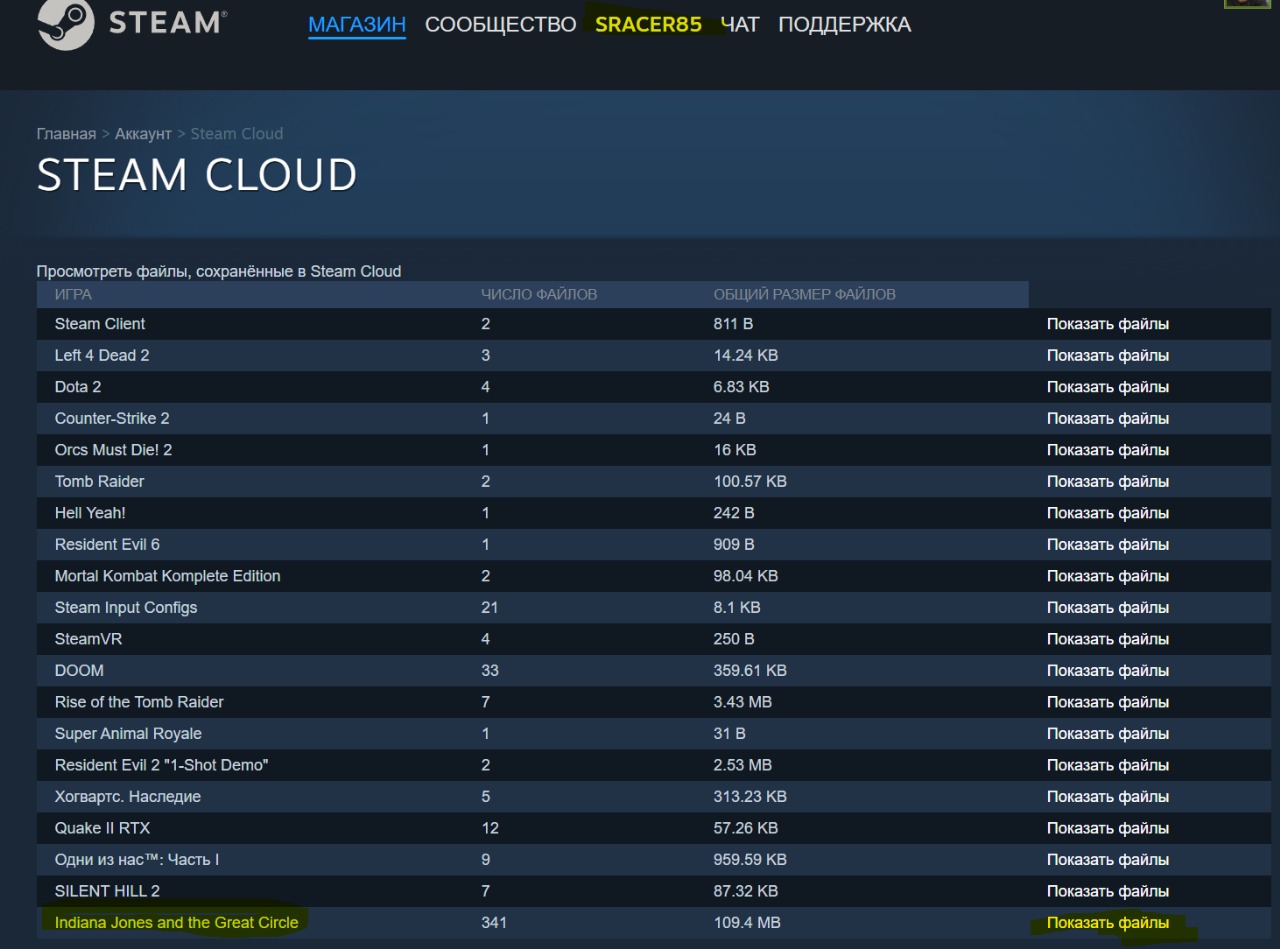Click the file count "33" for DOOM
The width and height of the screenshot is (1280, 949).
[x=490, y=670]
